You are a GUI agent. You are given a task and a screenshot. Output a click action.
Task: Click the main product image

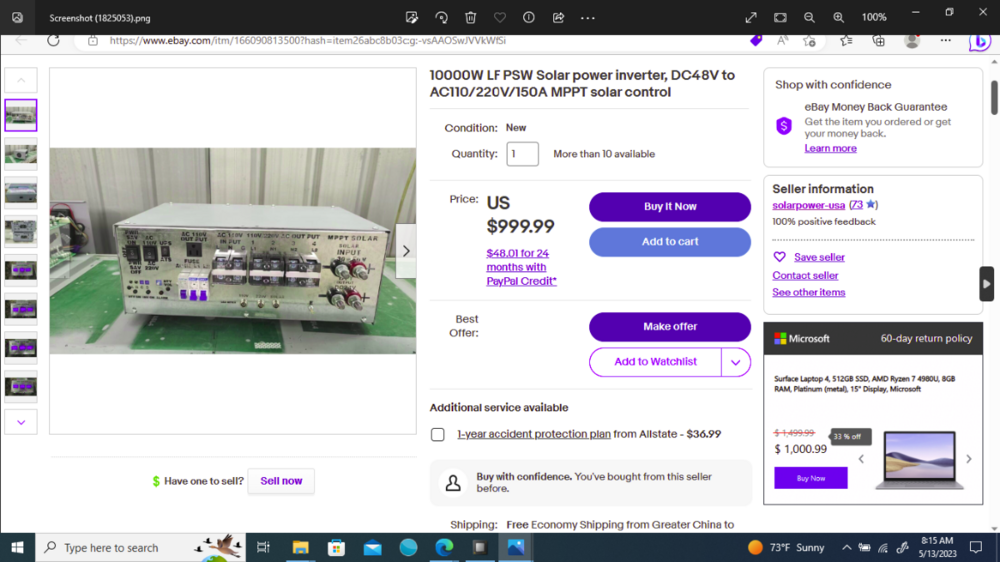coord(233,251)
